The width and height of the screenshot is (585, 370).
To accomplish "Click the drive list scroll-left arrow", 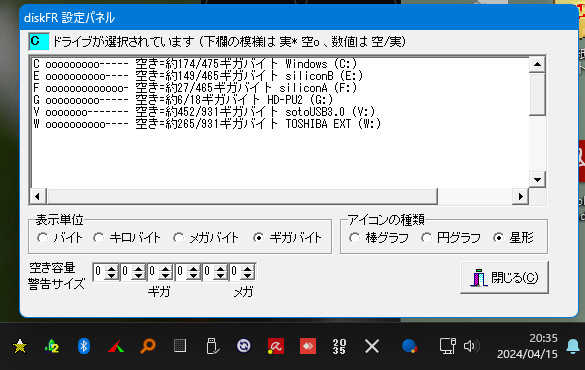I will (x=37, y=196).
